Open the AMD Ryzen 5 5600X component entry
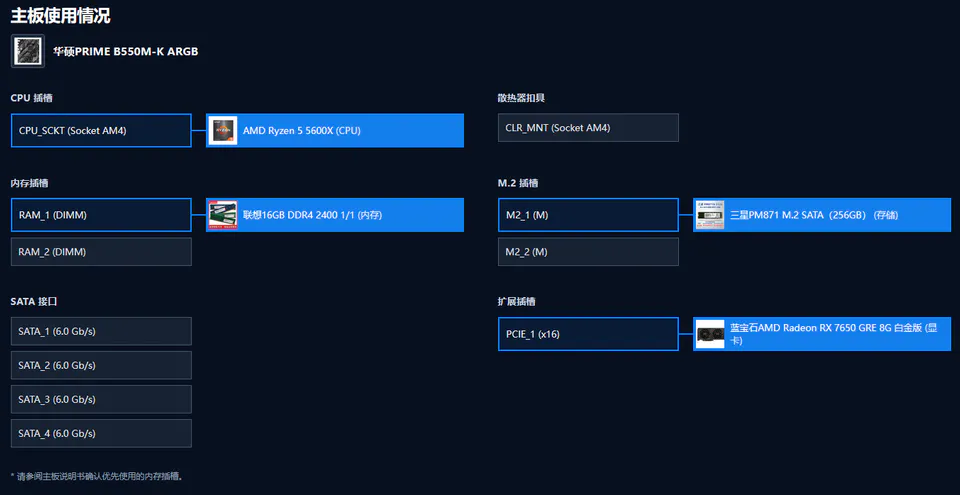The width and height of the screenshot is (960, 495). coord(335,130)
